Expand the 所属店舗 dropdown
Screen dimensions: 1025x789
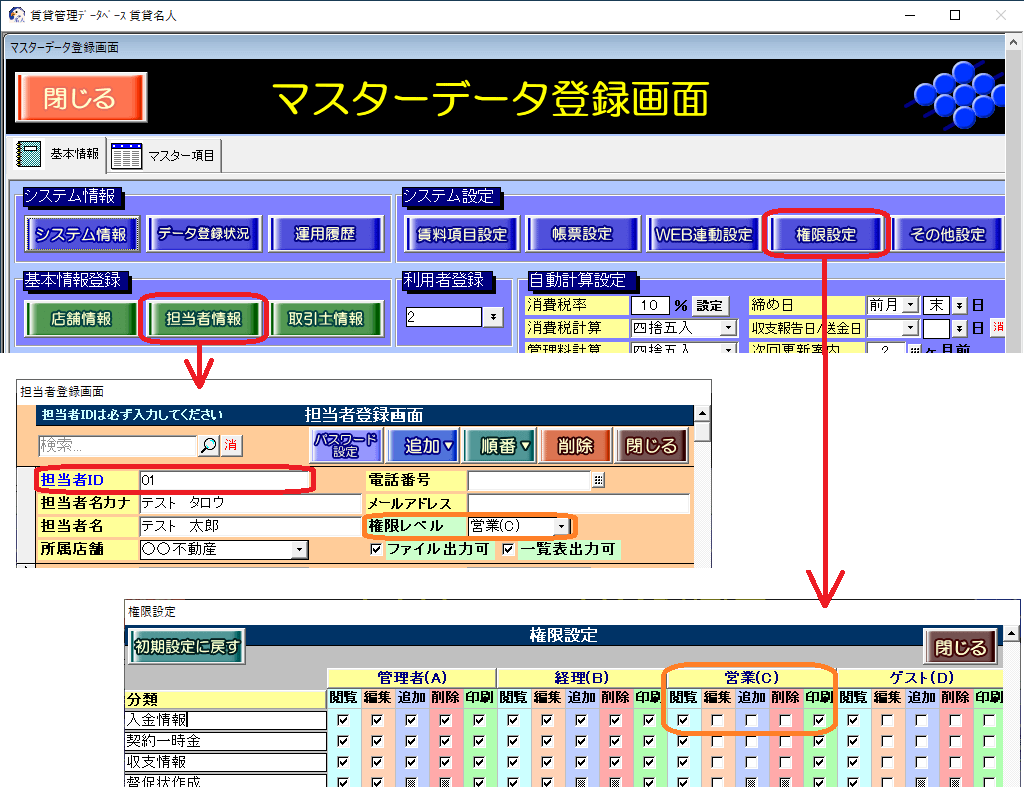pyautogui.click(x=299, y=549)
